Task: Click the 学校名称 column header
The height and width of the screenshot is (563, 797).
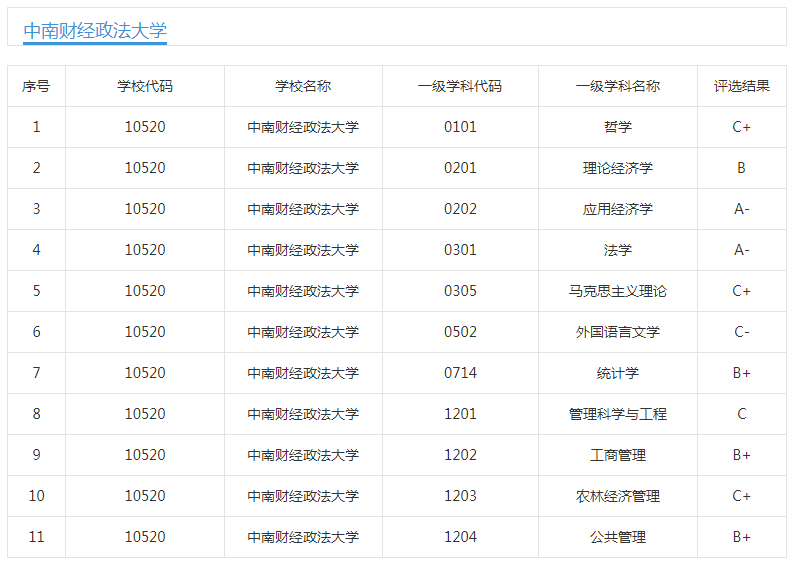Action: [x=303, y=86]
